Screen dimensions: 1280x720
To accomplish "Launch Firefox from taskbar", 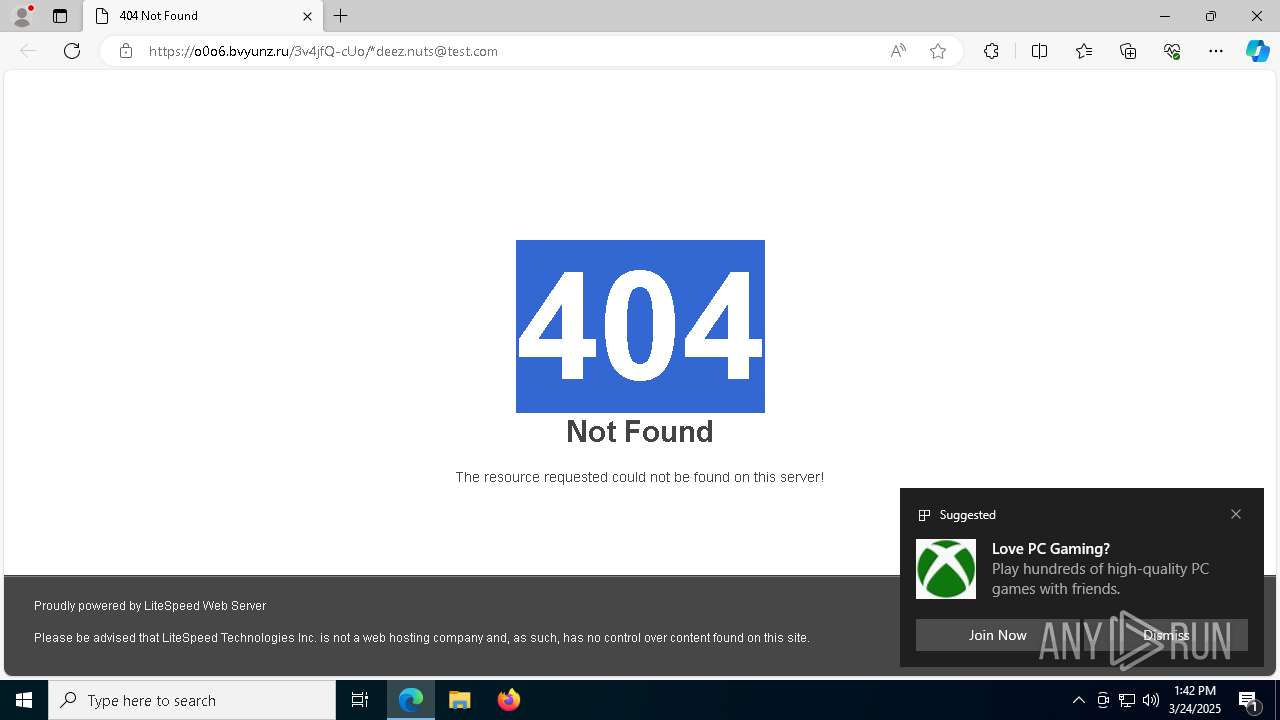I will coord(509,700).
